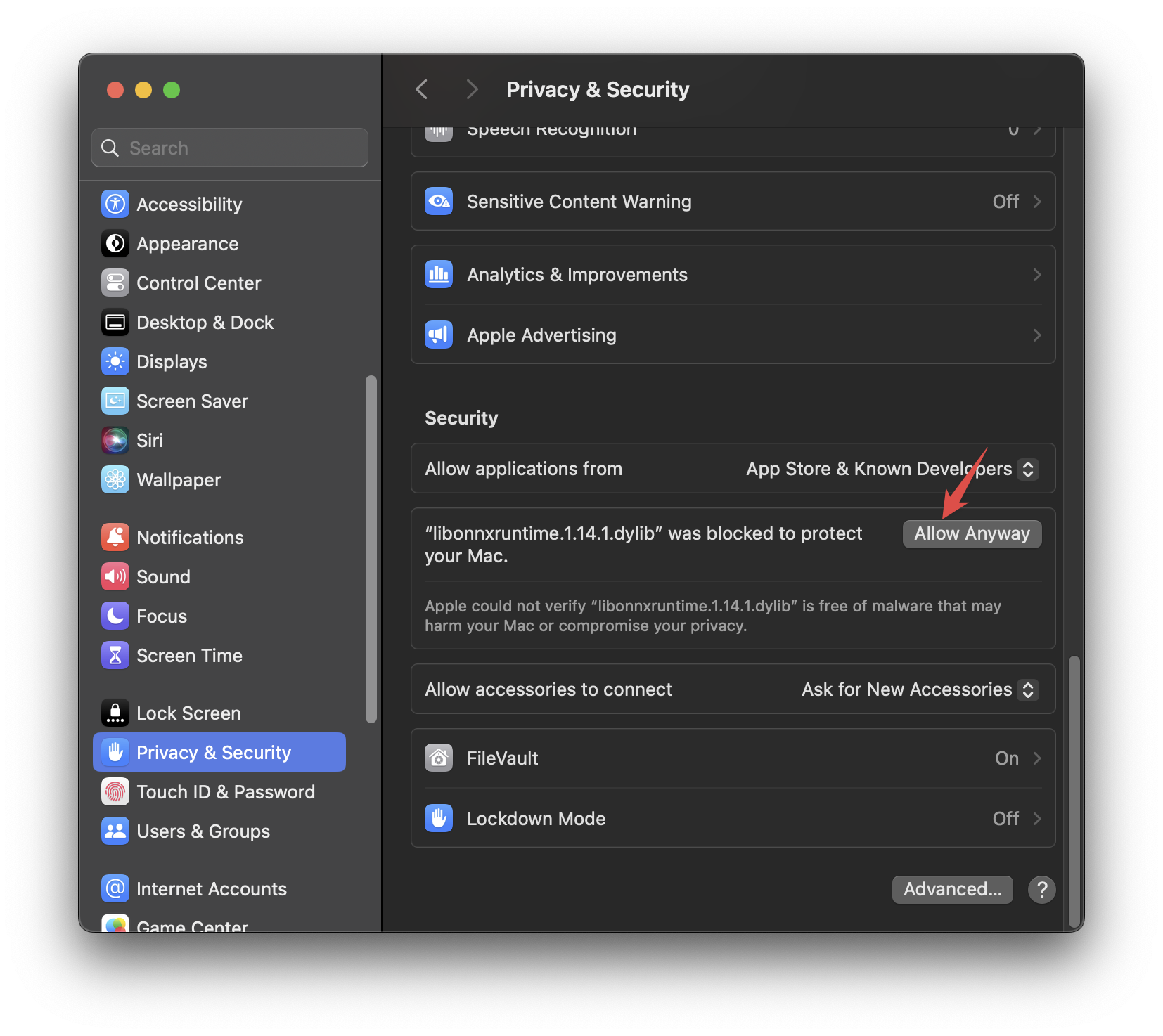The width and height of the screenshot is (1163, 1036).
Task: Select the FileVault lock icon
Action: tap(438, 758)
